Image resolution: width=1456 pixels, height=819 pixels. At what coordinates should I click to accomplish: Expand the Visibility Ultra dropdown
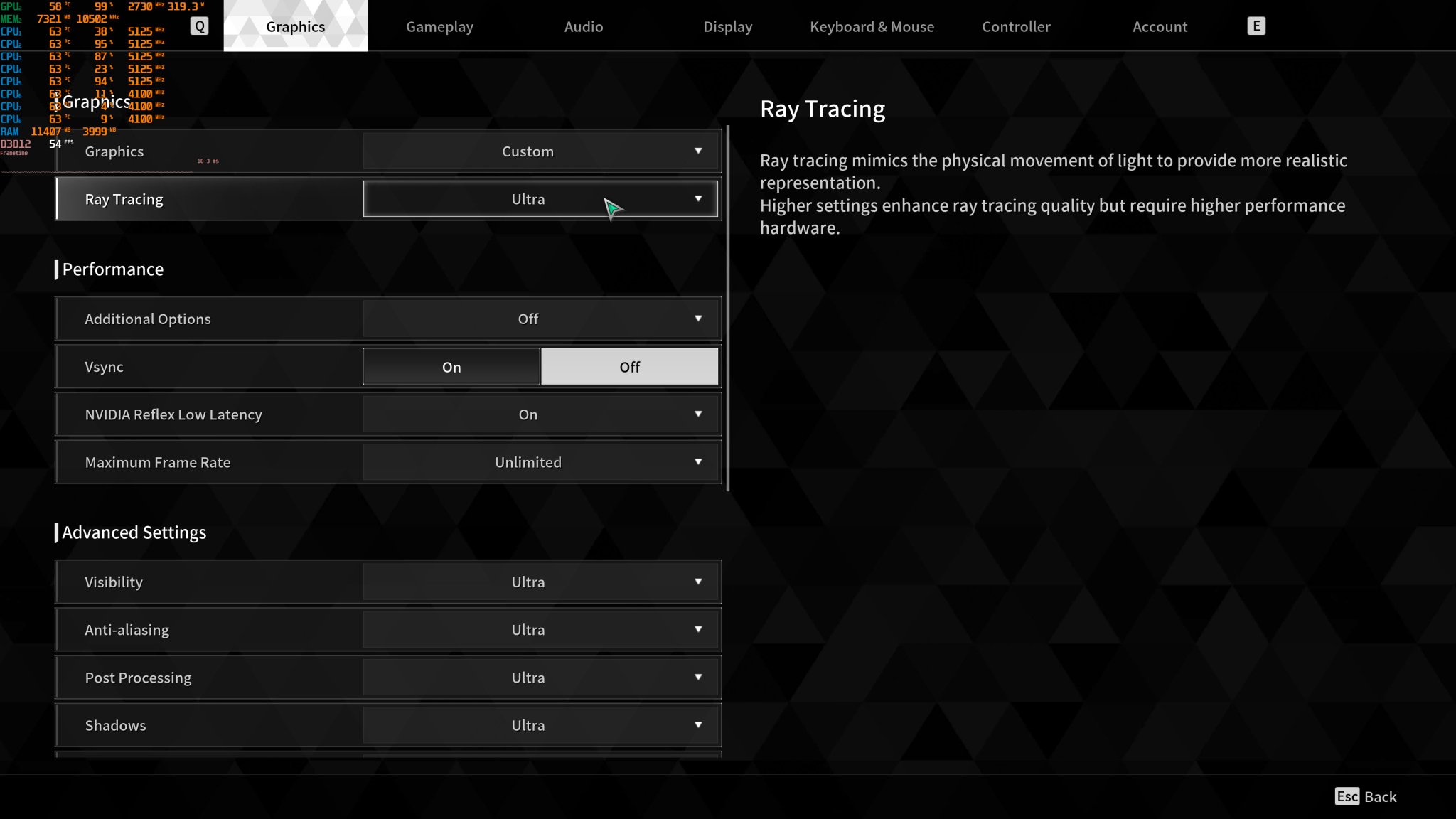(x=697, y=581)
